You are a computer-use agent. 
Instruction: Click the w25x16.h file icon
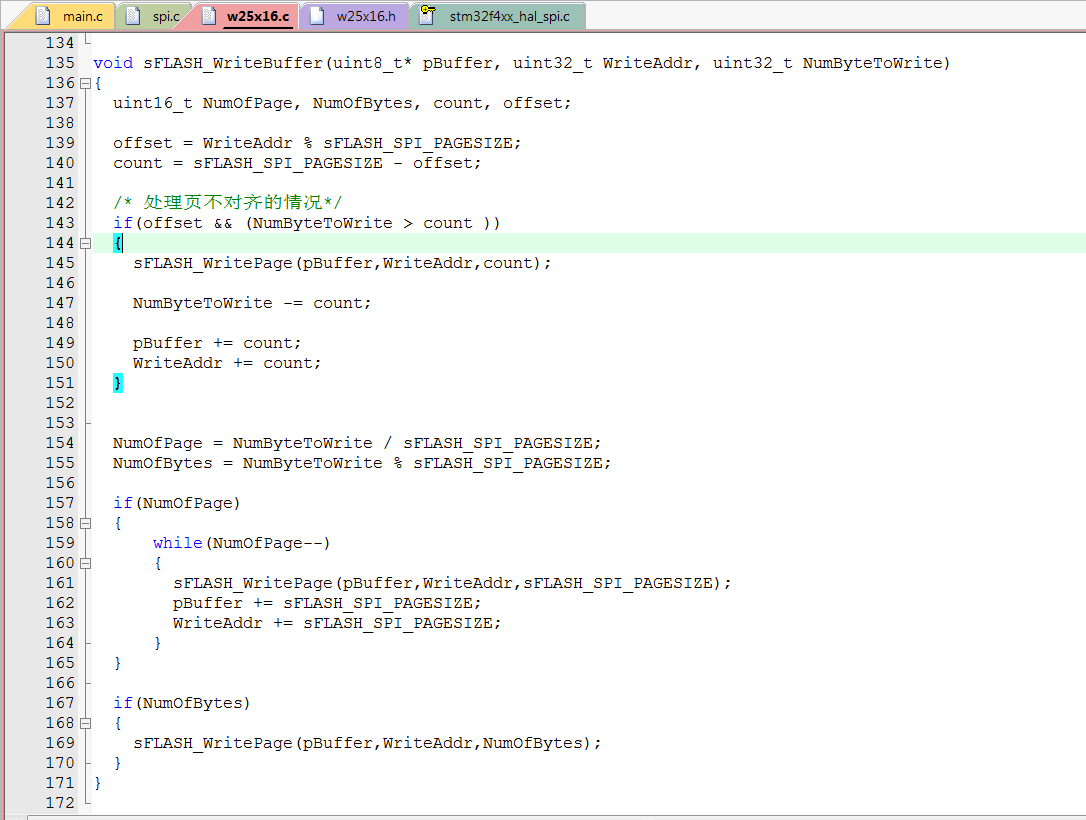(317, 16)
